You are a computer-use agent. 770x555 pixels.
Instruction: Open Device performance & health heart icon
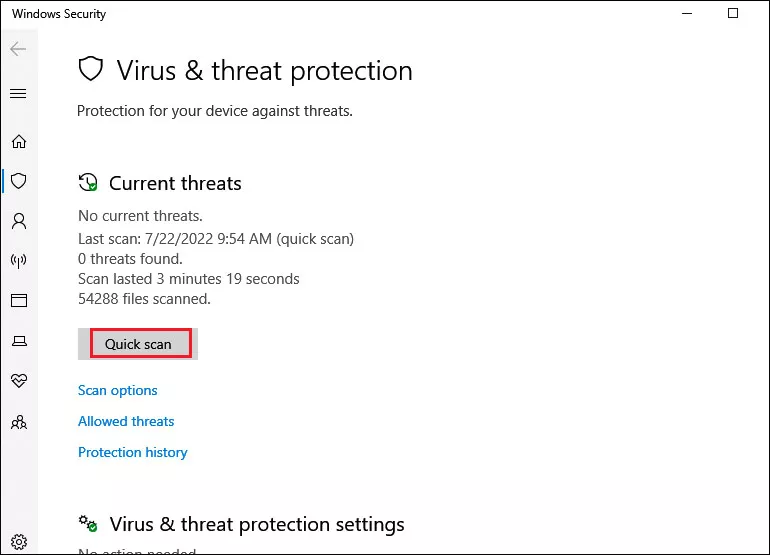(x=19, y=381)
